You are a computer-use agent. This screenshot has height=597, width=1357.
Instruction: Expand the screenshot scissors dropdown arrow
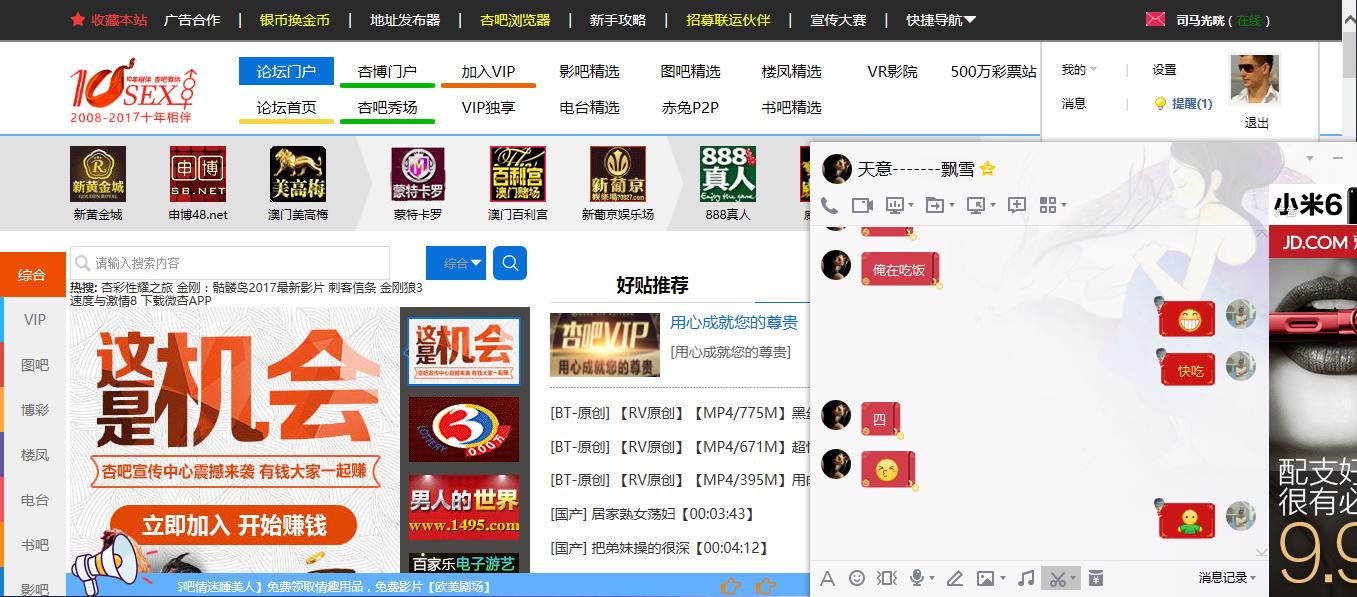pos(1073,579)
